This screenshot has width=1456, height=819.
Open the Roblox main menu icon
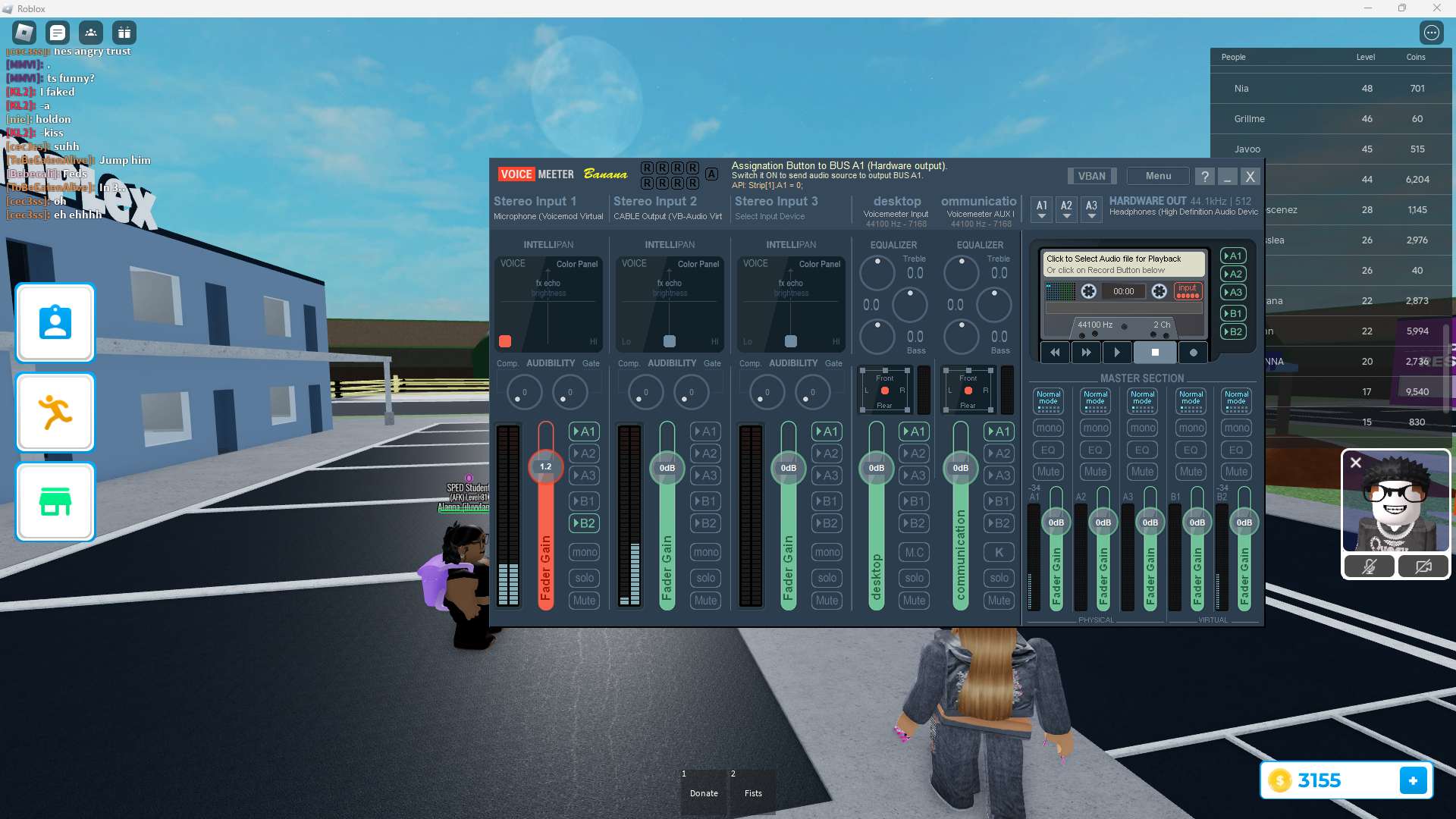click(x=24, y=33)
